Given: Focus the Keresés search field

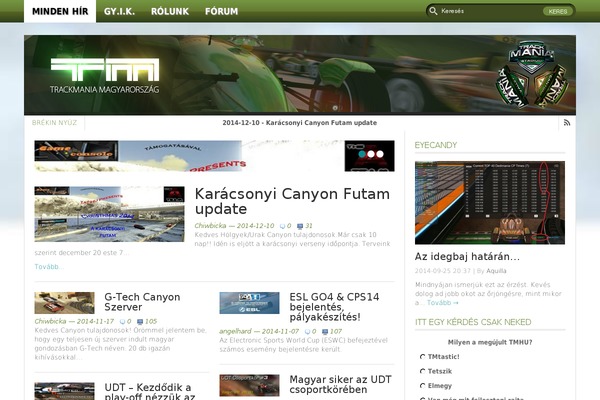Looking at the screenshot, I should pyautogui.click(x=490, y=11).
